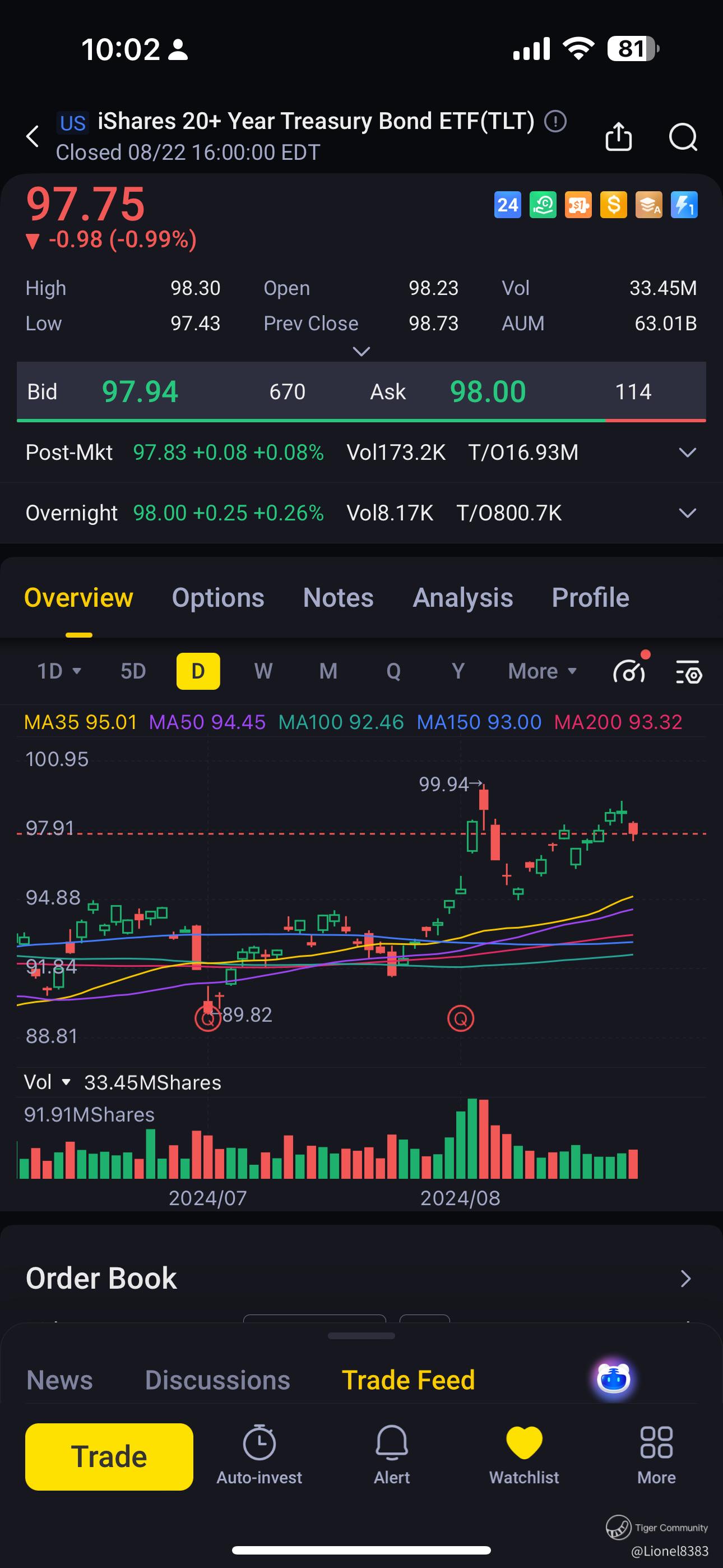Tap the earnings Q marker near 89.82
The image size is (723, 1568).
(x=207, y=1018)
